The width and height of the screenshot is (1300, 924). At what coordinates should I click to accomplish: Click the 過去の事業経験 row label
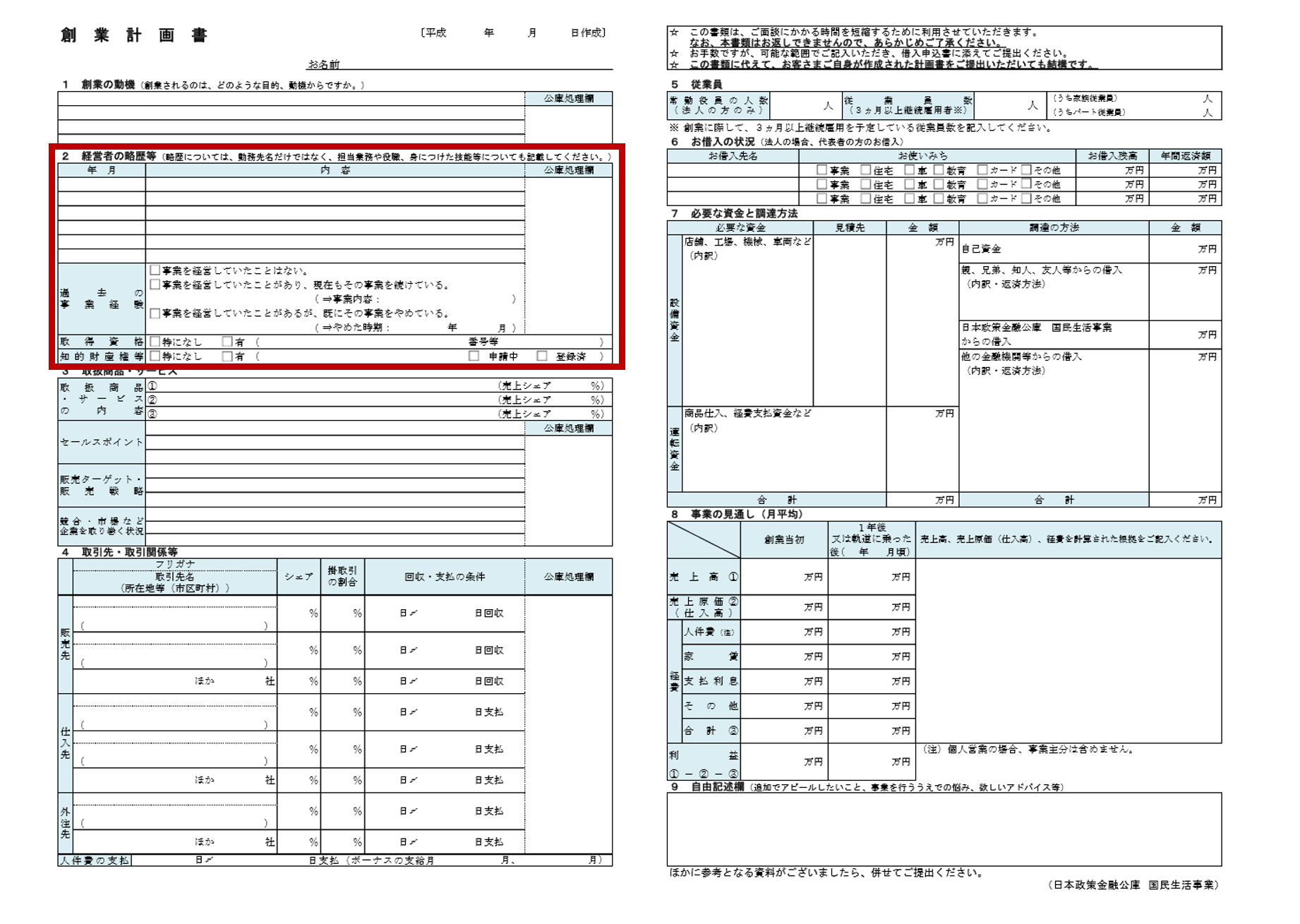coord(102,299)
